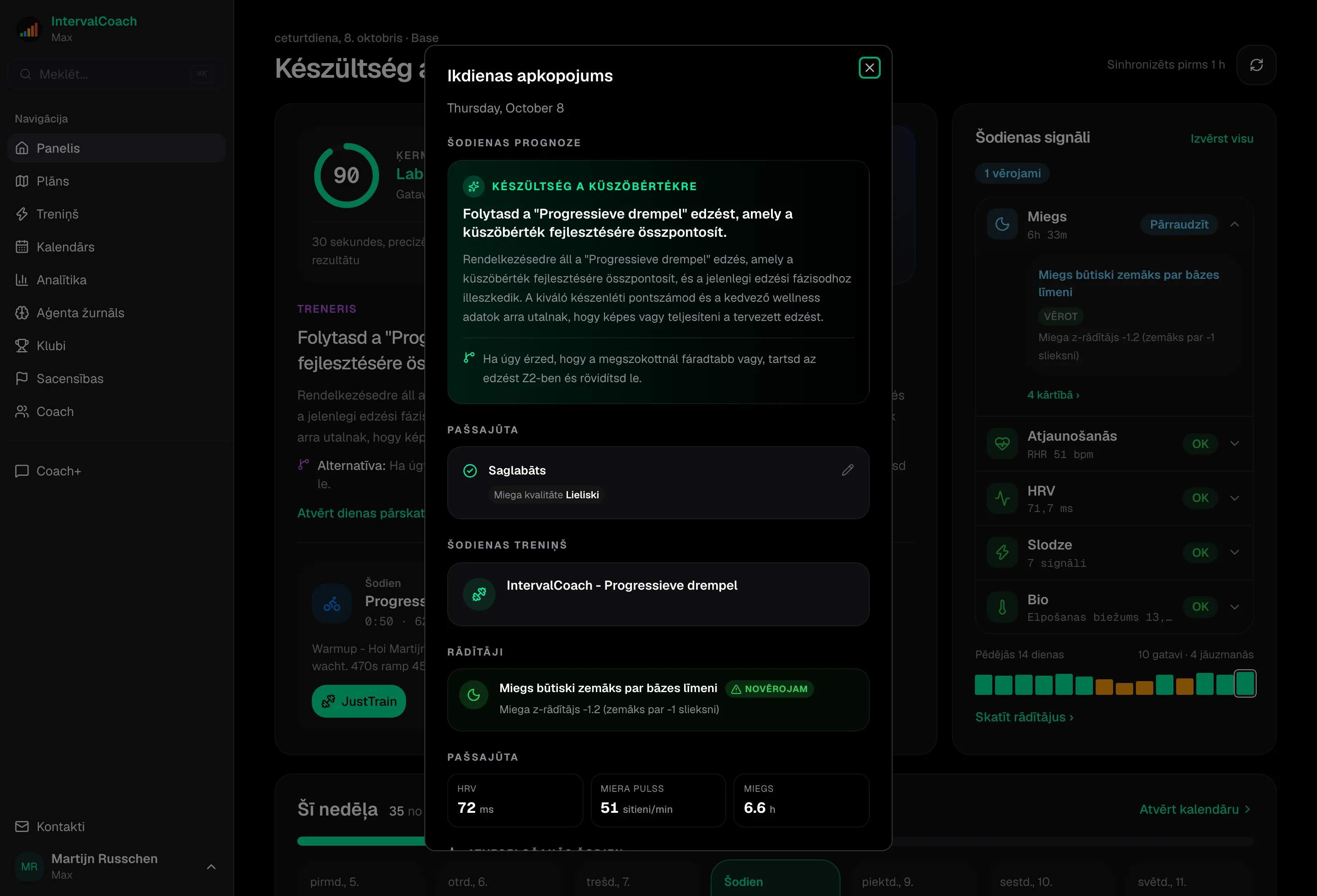Click the IntervalCoach logo icon
1317x896 pixels.
point(29,28)
